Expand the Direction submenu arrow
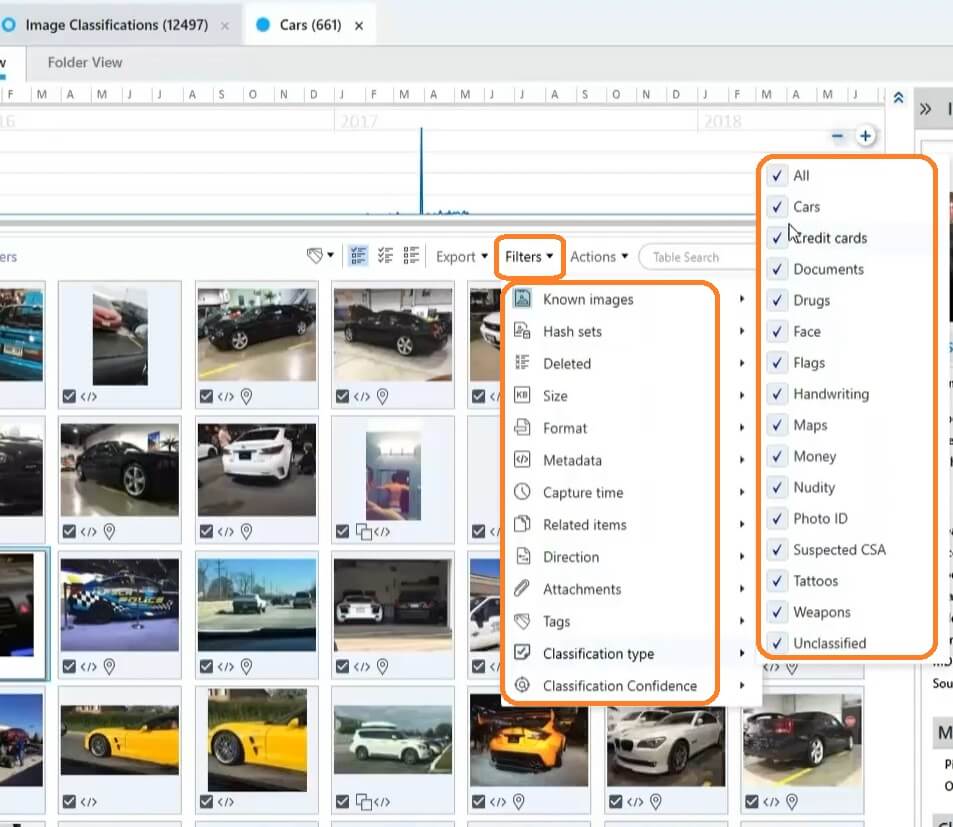This screenshot has height=827, width=953. pyautogui.click(x=742, y=556)
